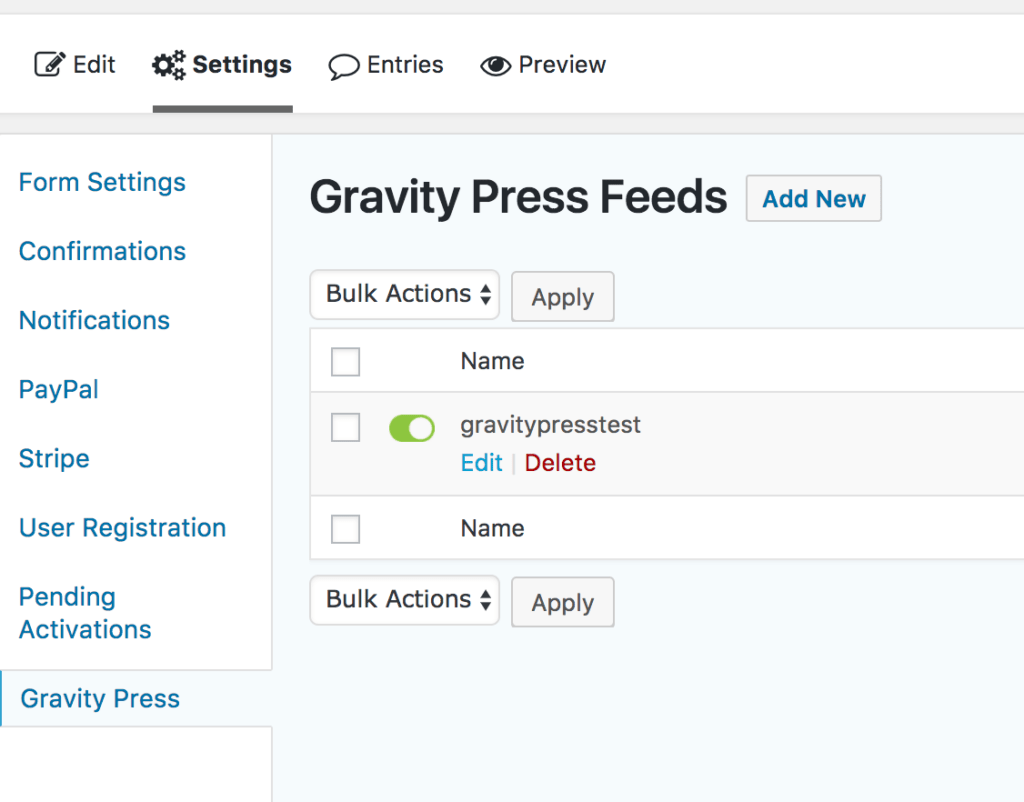Check select-all checkbox in table footer
Image resolution: width=1024 pixels, height=802 pixels.
[x=345, y=529]
